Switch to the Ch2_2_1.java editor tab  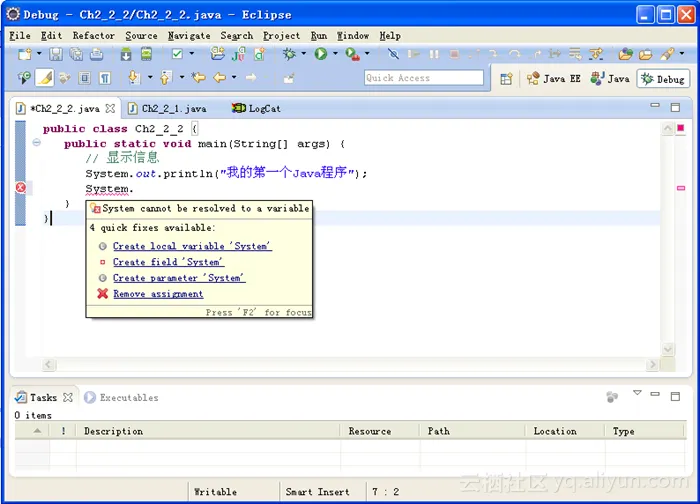pos(173,108)
